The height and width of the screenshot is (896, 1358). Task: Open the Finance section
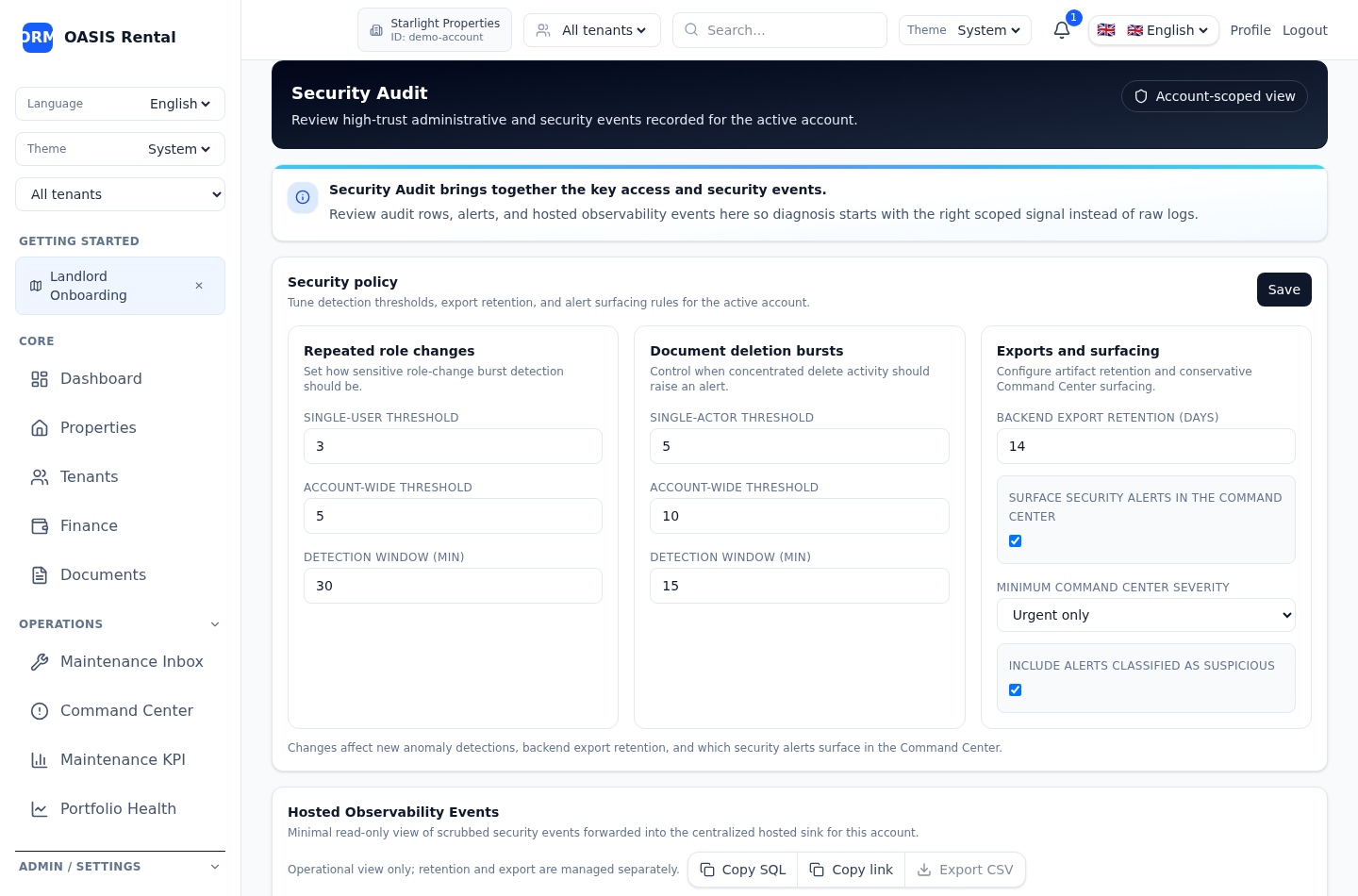(x=89, y=525)
